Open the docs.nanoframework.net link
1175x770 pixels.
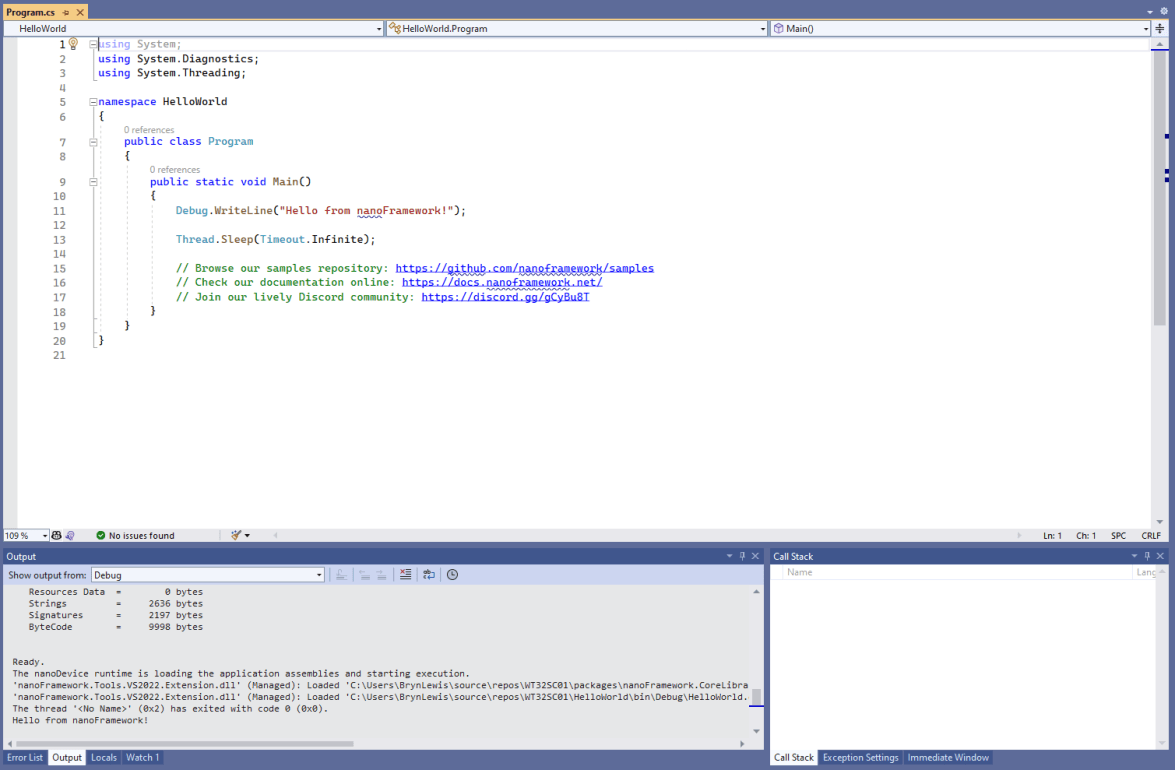(501, 283)
